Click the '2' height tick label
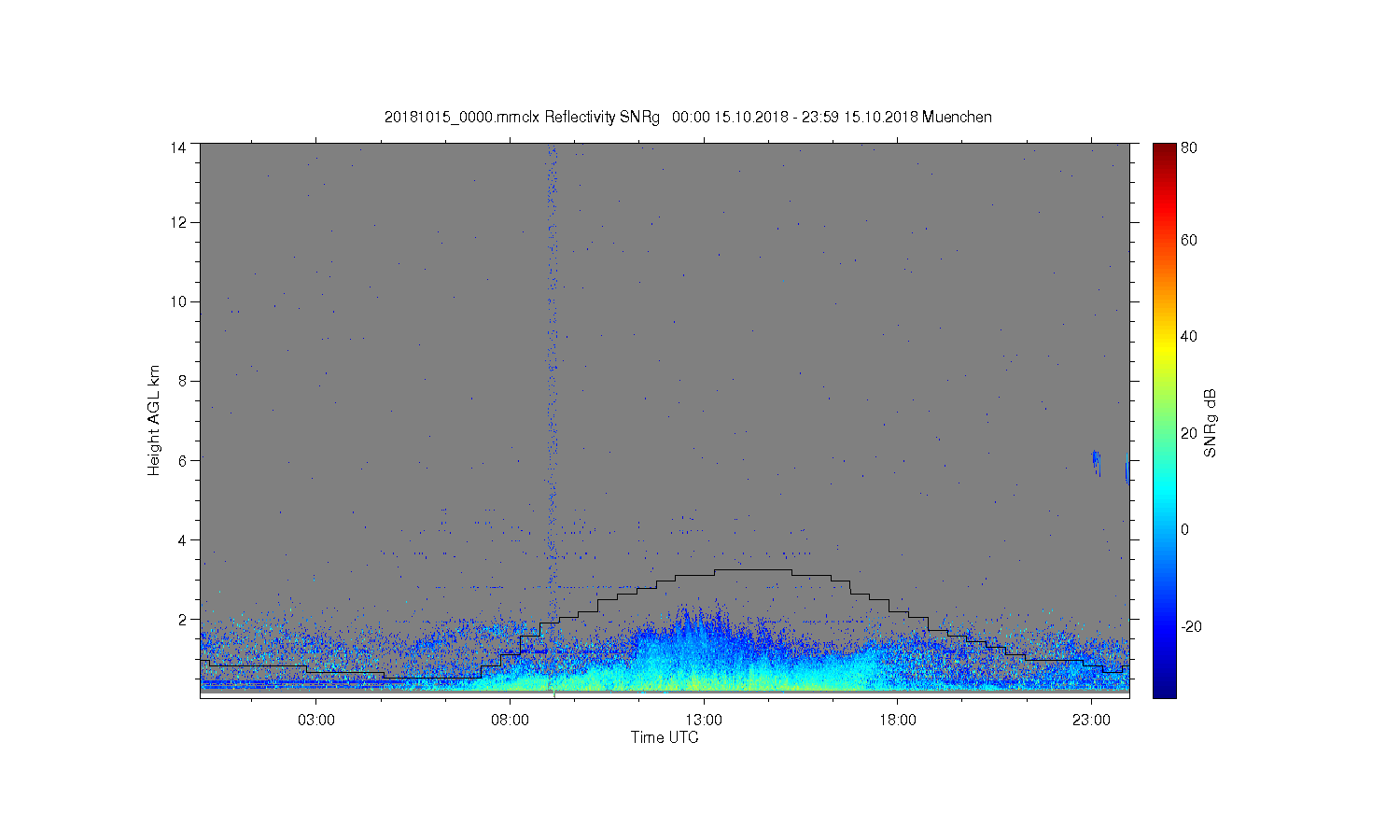Viewport: 1400px width, 840px height. (182, 619)
